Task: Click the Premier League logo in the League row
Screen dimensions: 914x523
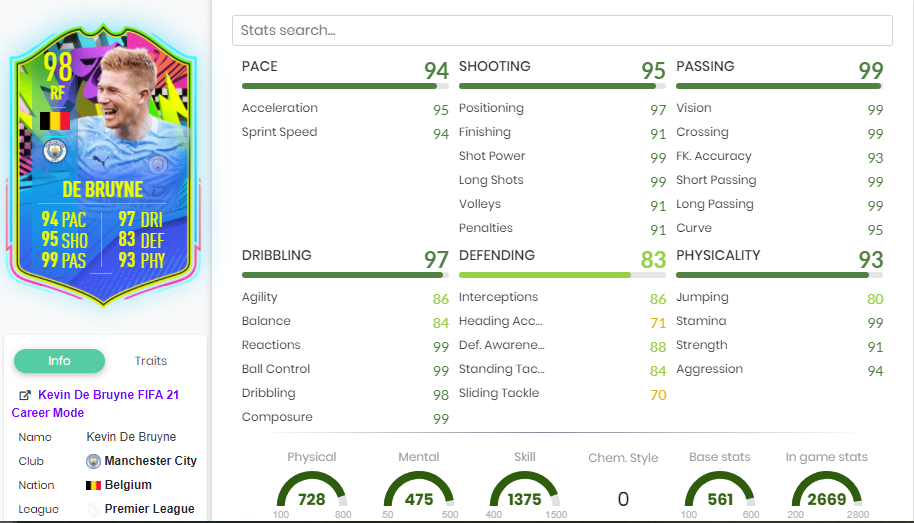Action: click(x=94, y=509)
